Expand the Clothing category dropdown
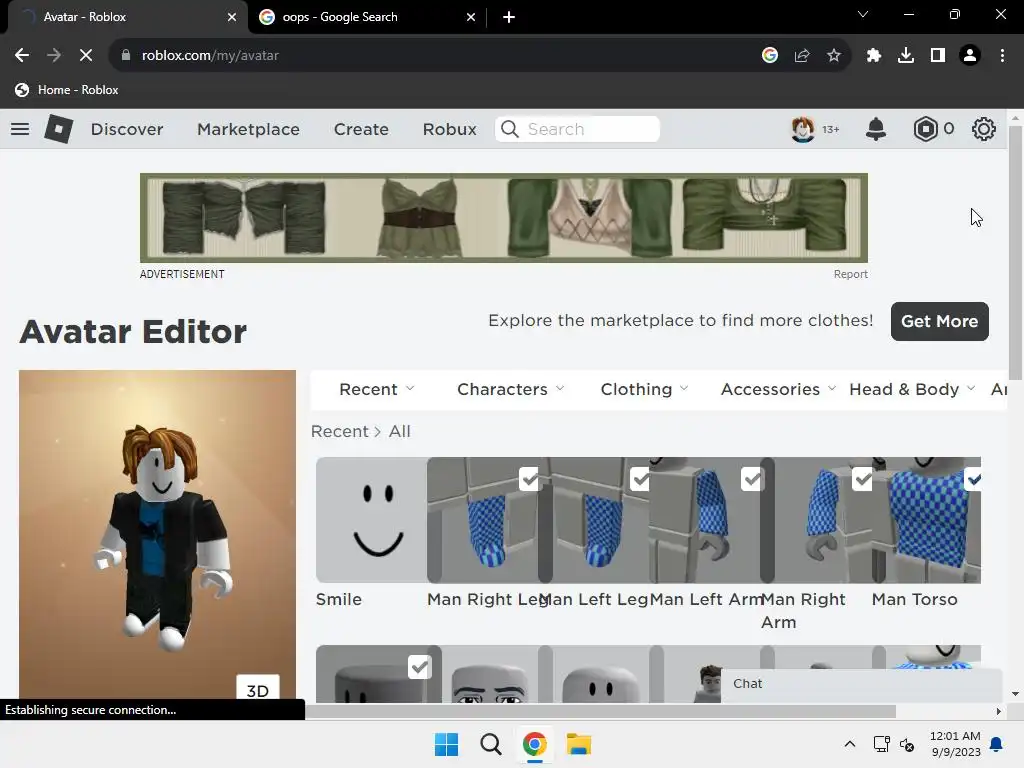 pos(645,389)
